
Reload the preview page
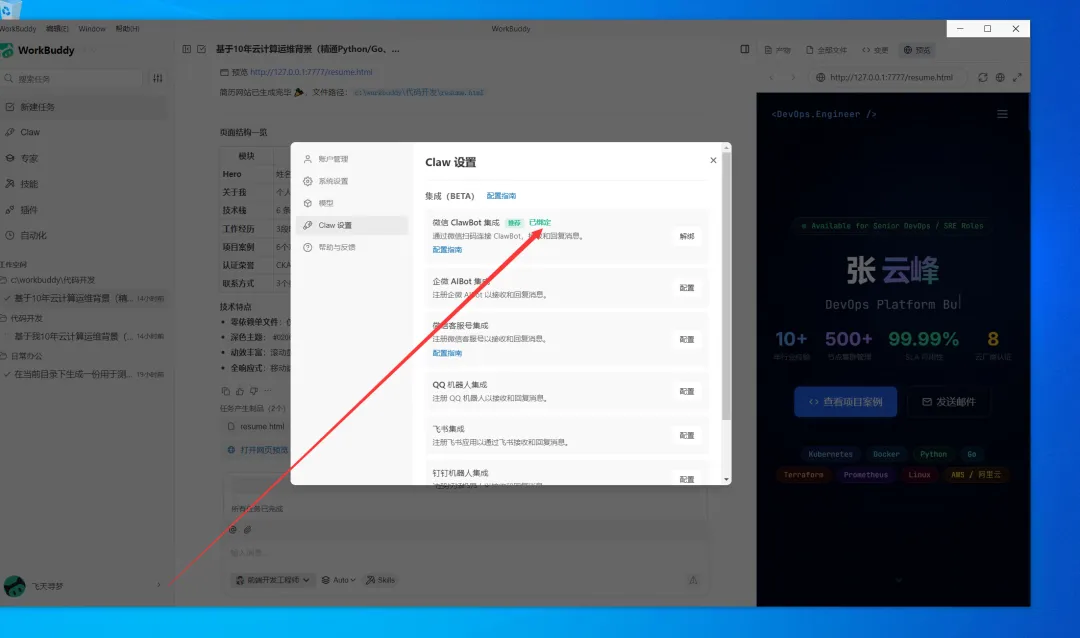coord(983,78)
